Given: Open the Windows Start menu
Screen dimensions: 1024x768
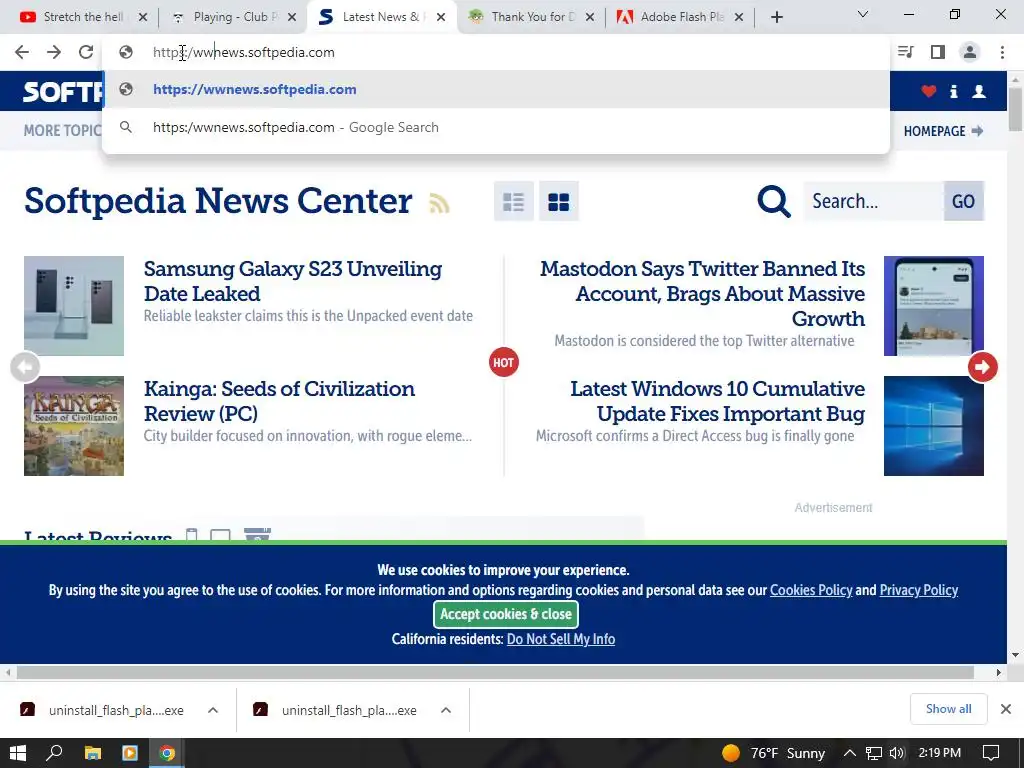Looking at the screenshot, I should pyautogui.click(x=18, y=753).
